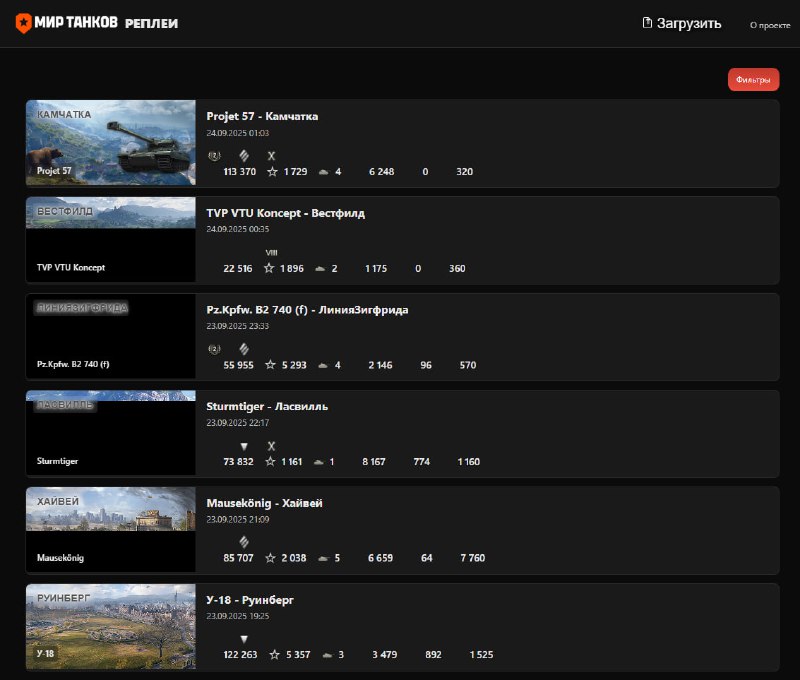
Task: Click the medal badge icon in Projet 57 row
Action: tap(214, 155)
